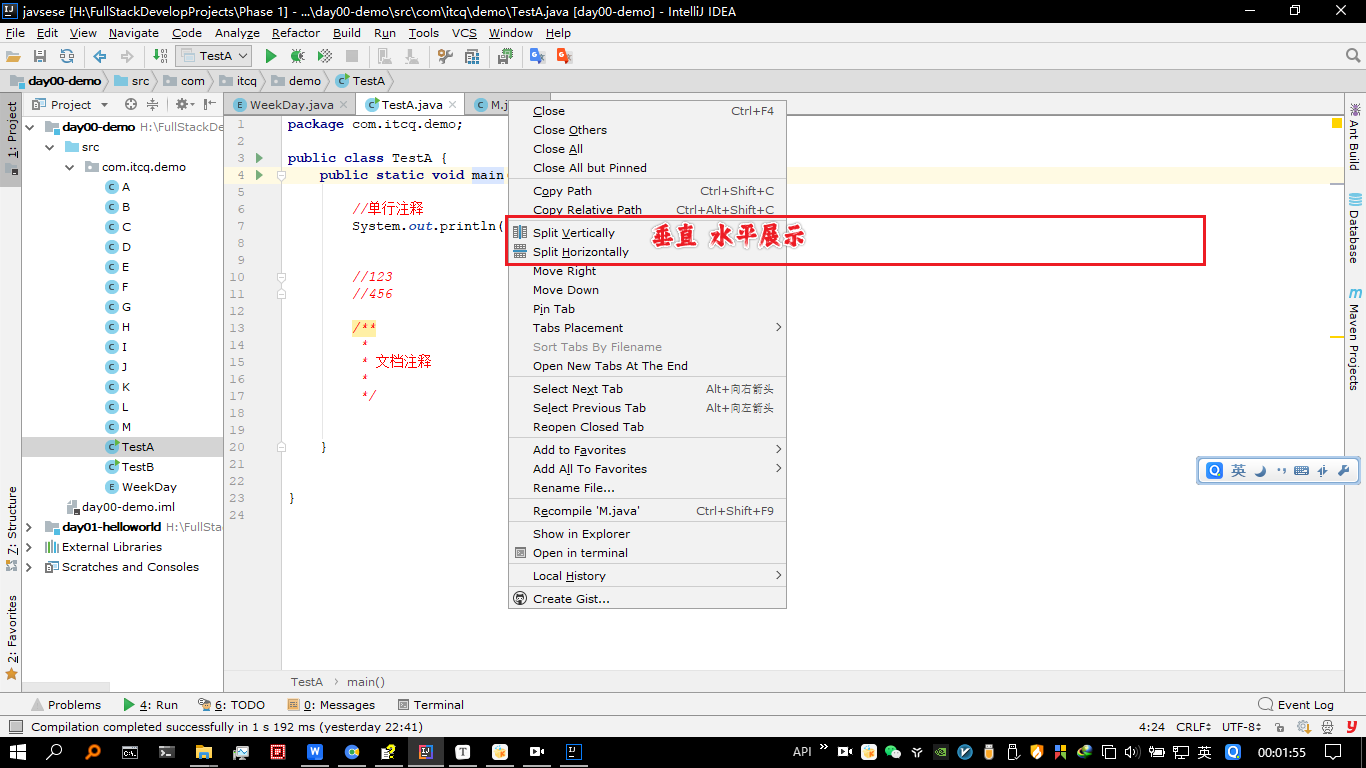Click the IntelliJ IDEA taskbar icon
This screenshot has height=768, width=1366.
(x=426, y=752)
